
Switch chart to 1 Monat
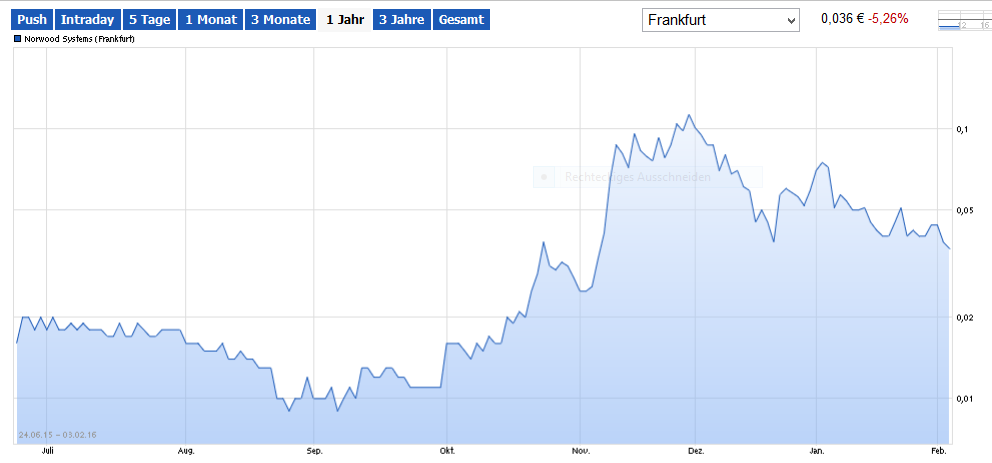[x=210, y=20]
